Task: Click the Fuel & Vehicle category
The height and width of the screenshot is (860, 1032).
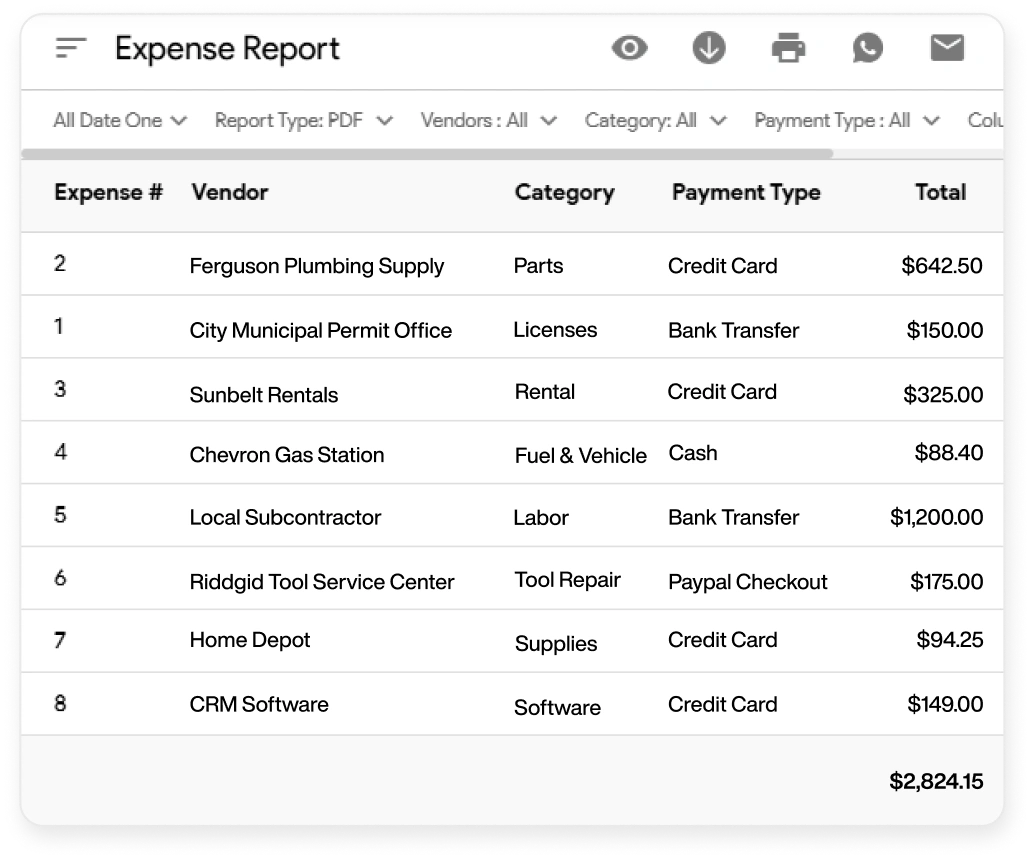Action: pos(580,455)
